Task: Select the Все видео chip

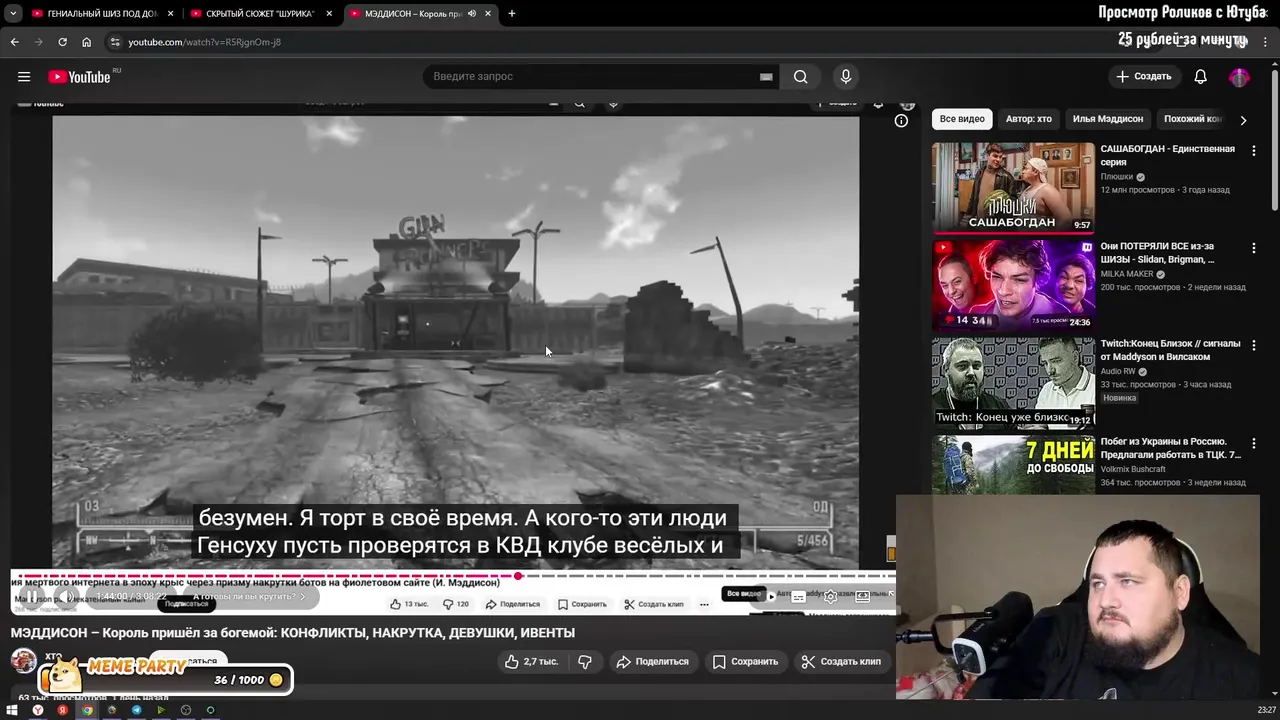Action: 962,119
